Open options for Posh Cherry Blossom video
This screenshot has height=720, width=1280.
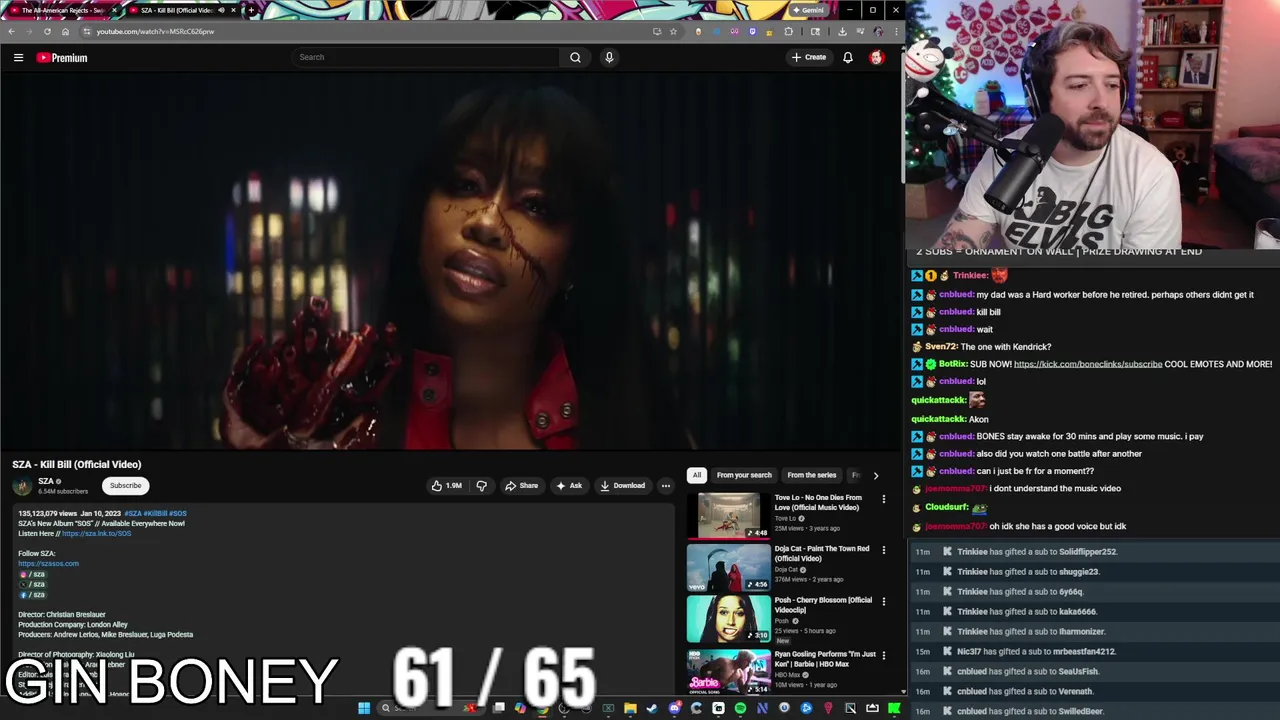coord(883,601)
